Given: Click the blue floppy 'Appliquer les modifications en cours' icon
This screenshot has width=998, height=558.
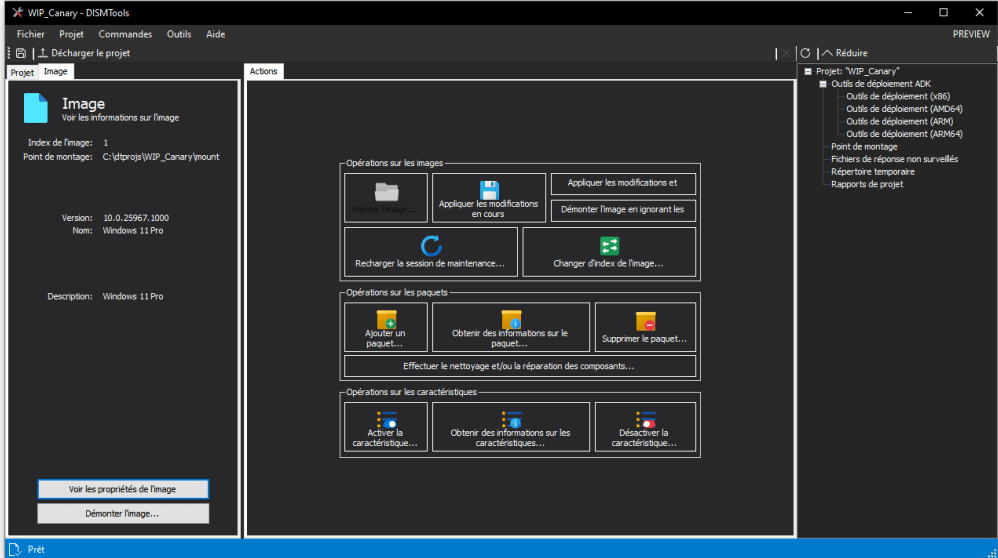Looking at the screenshot, I should 489,190.
